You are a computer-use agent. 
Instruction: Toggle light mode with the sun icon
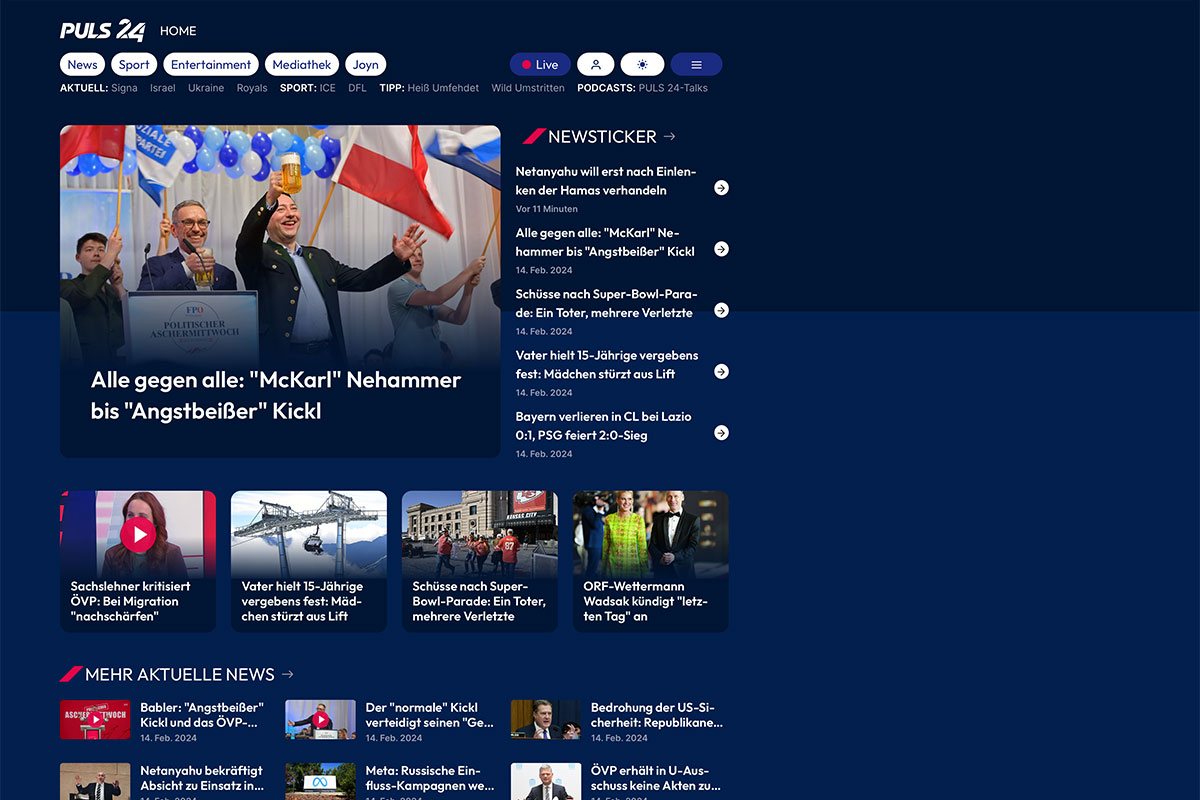(x=642, y=65)
